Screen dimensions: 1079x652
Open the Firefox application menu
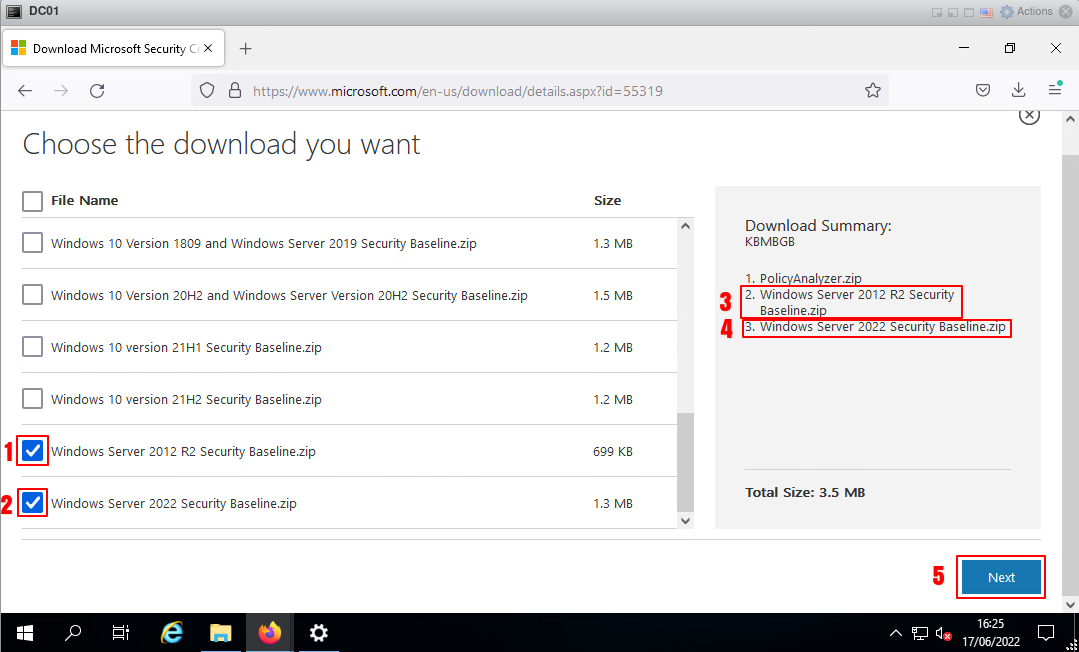[x=1054, y=90]
